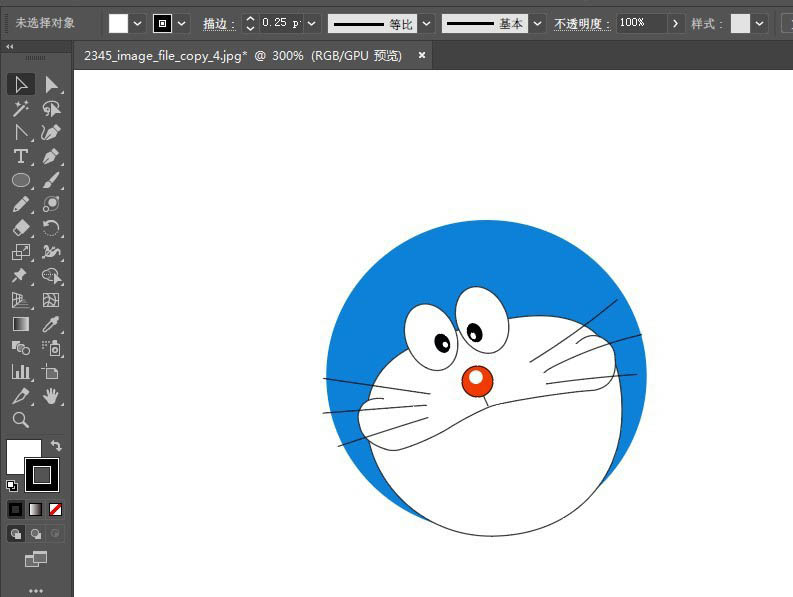Select the Anchor Point tool
The width and height of the screenshot is (793, 597).
click(21, 133)
